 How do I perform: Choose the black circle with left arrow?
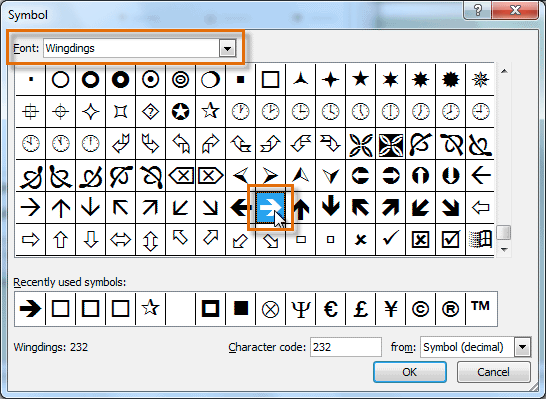click(360, 176)
